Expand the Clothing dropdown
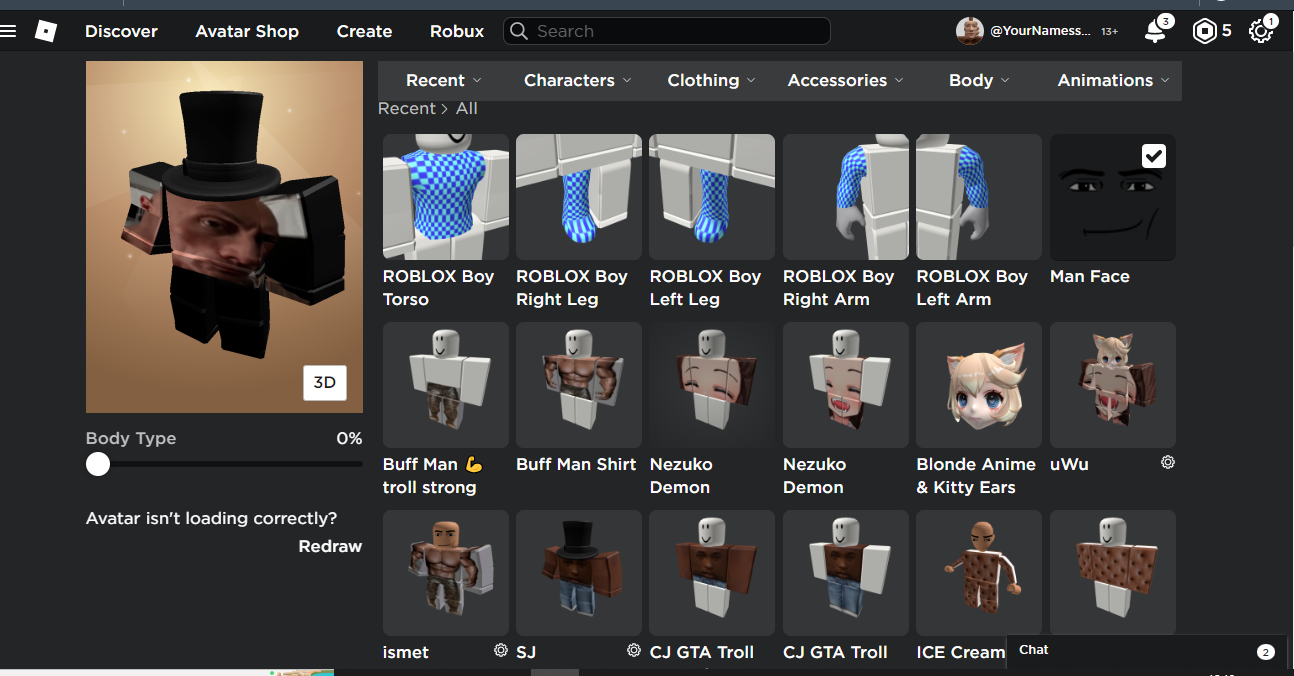This screenshot has width=1294, height=676. (711, 80)
